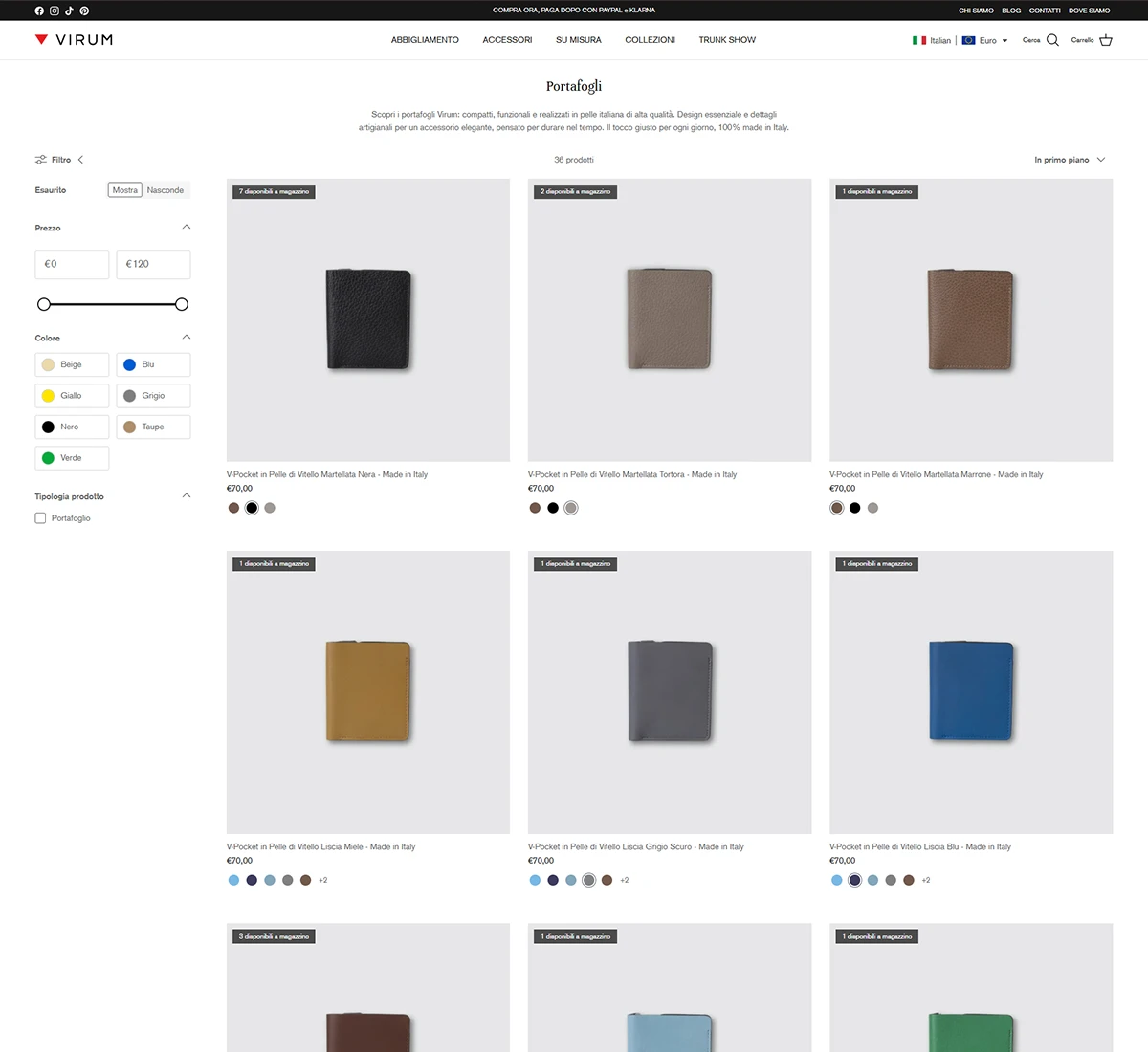Open the Trunk Show menu item
The height and width of the screenshot is (1052, 1148).
pos(726,40)
